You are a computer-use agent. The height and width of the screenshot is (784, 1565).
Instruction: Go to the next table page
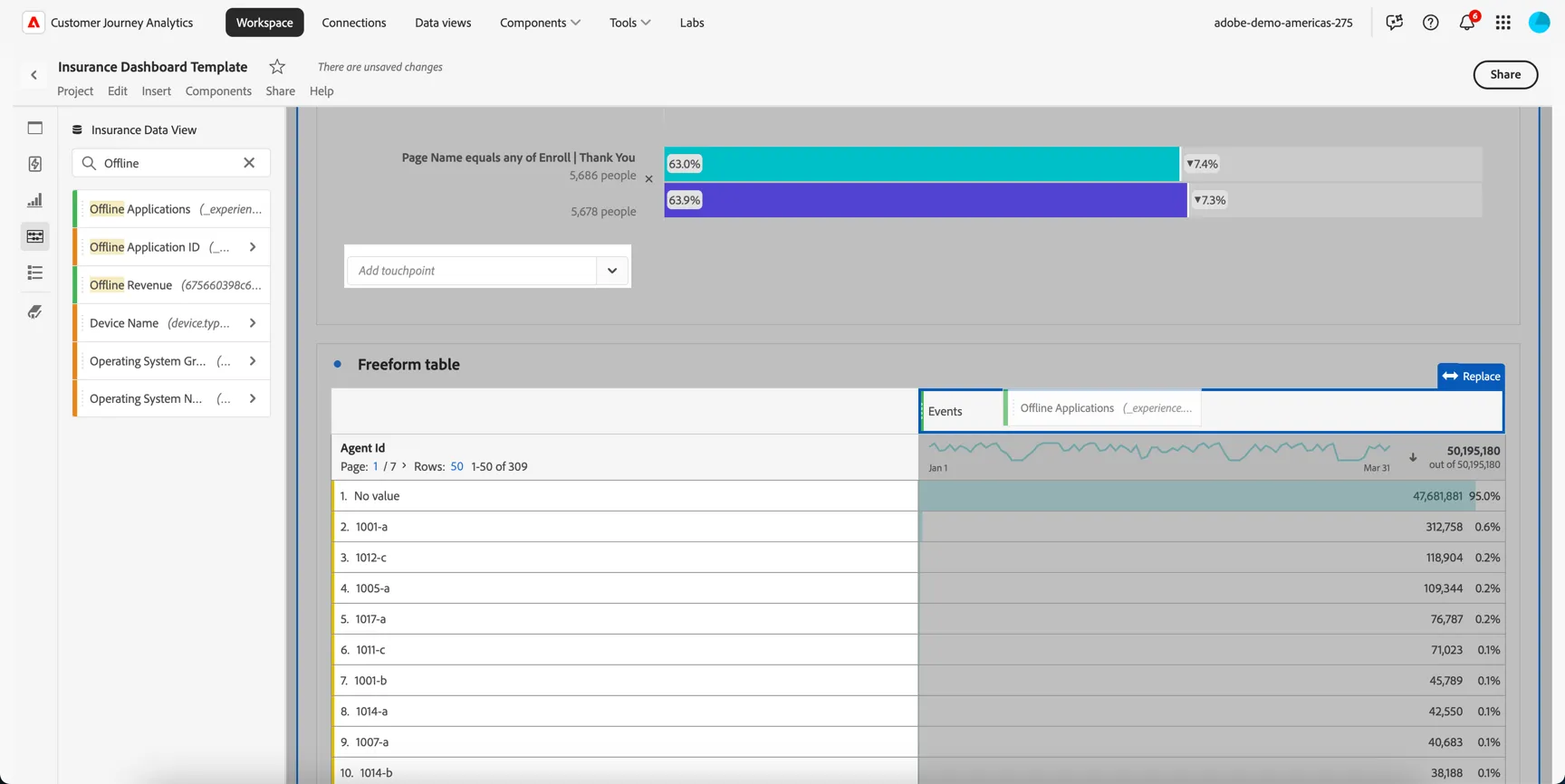pos(404,465)
